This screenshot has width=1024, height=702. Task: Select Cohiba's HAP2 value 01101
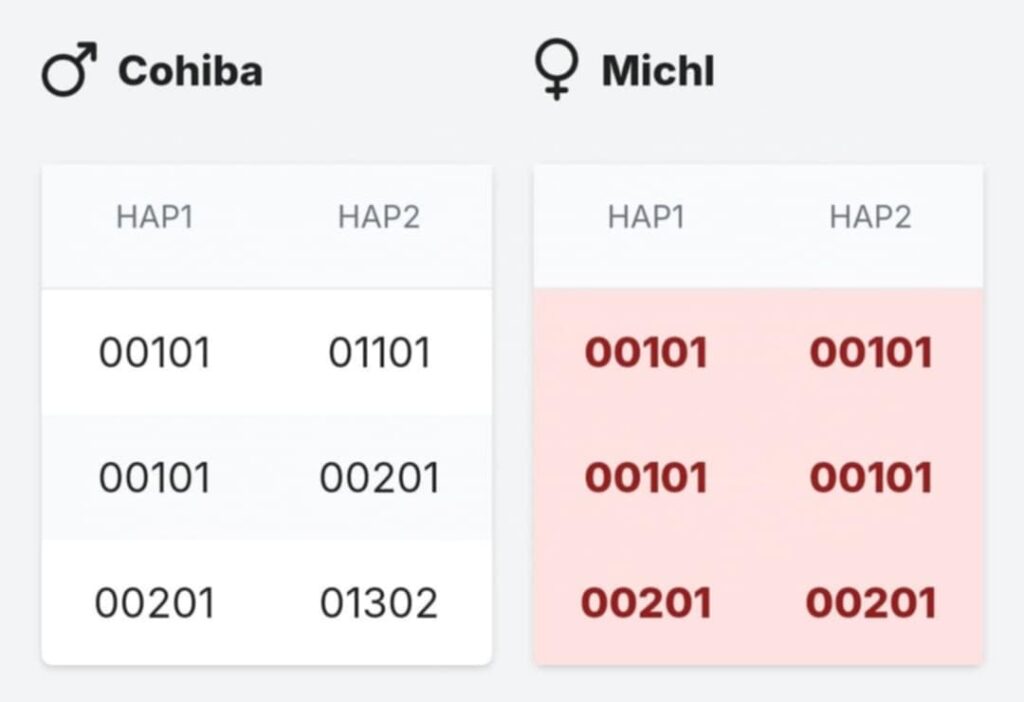coord(379,353)
